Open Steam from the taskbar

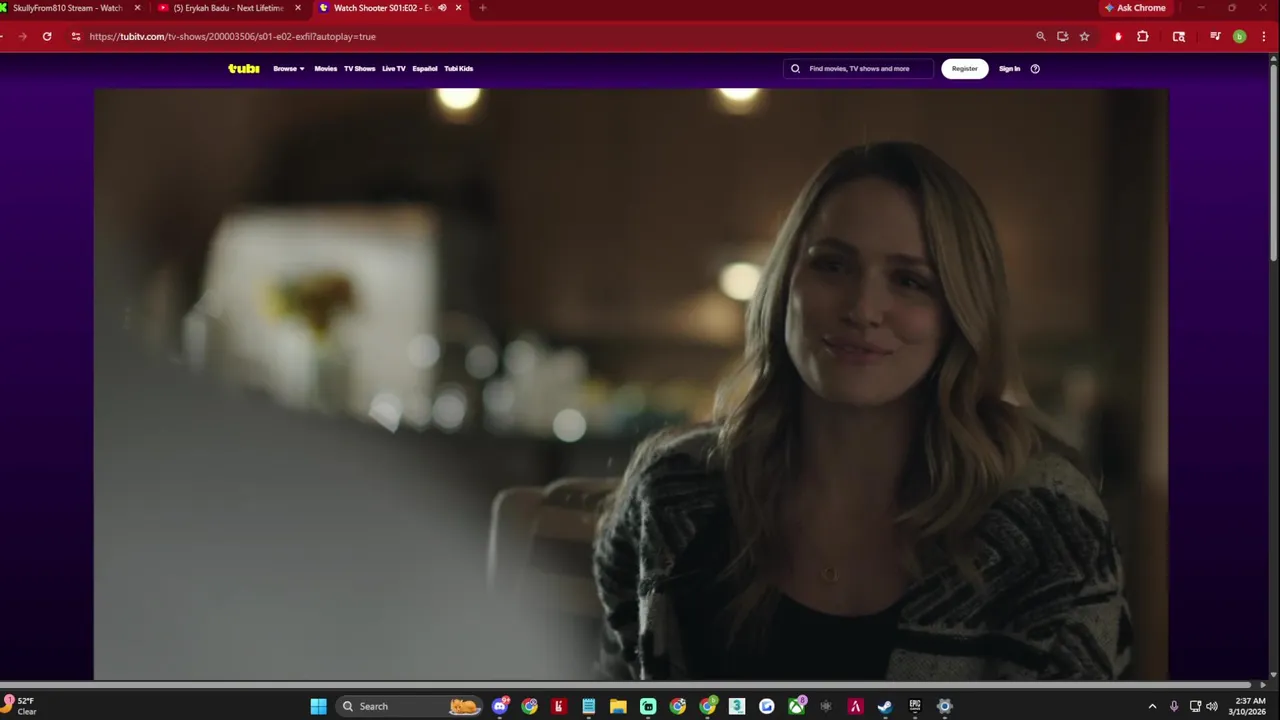885,706
